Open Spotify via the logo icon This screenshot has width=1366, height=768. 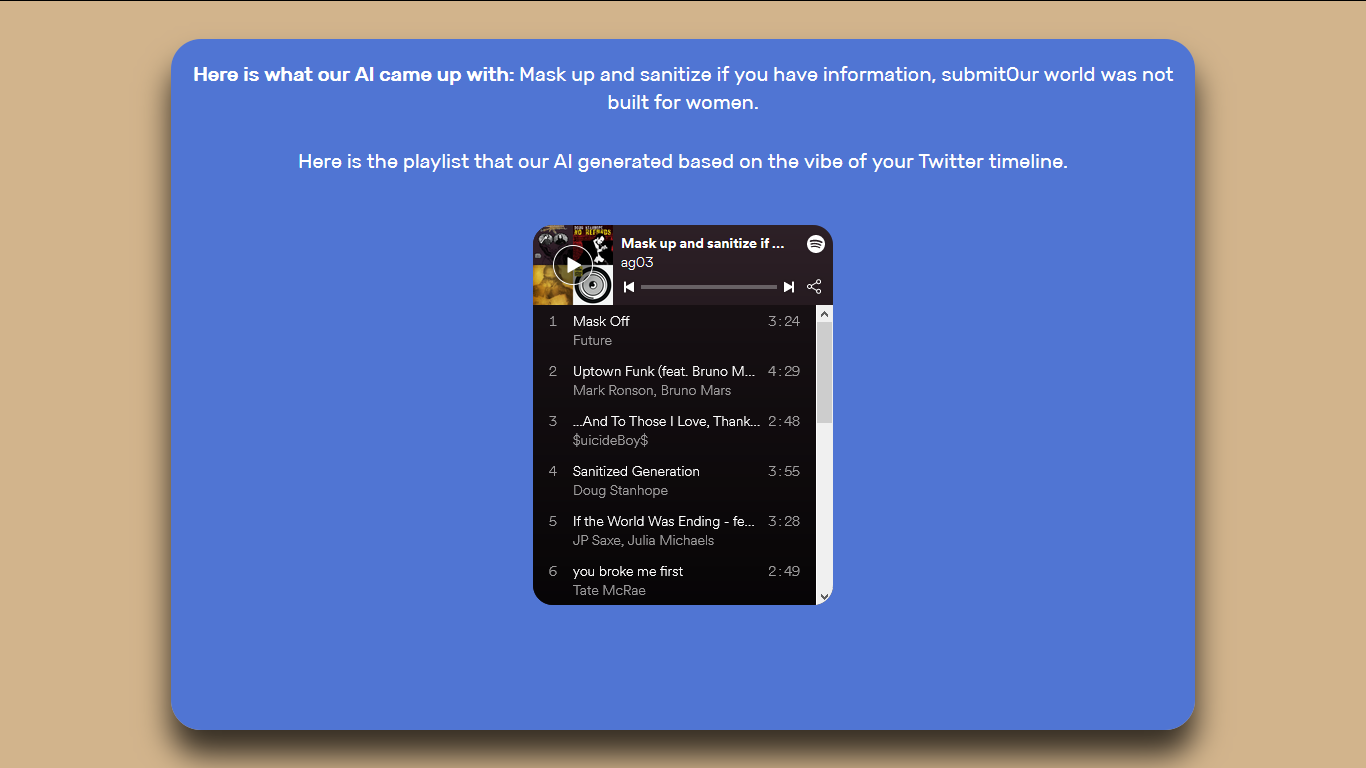tap(816, 243)
